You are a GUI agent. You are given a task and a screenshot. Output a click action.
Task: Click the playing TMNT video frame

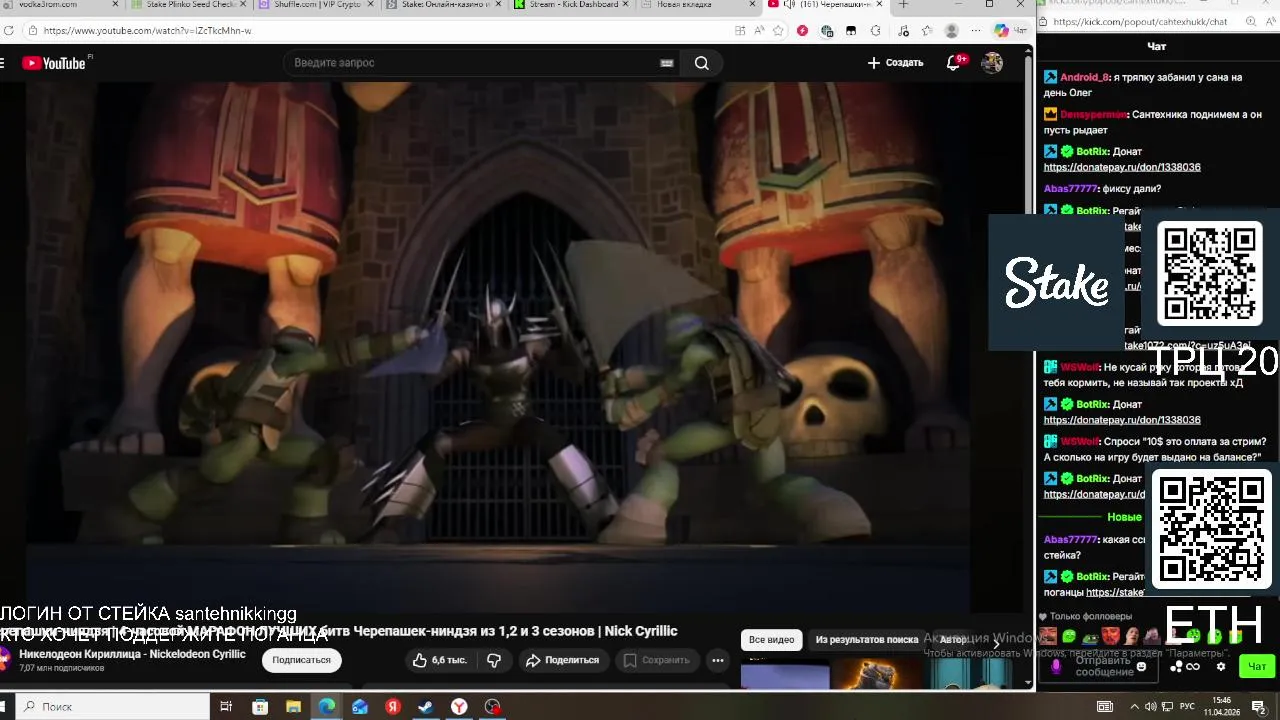click(x=497, y=345)
